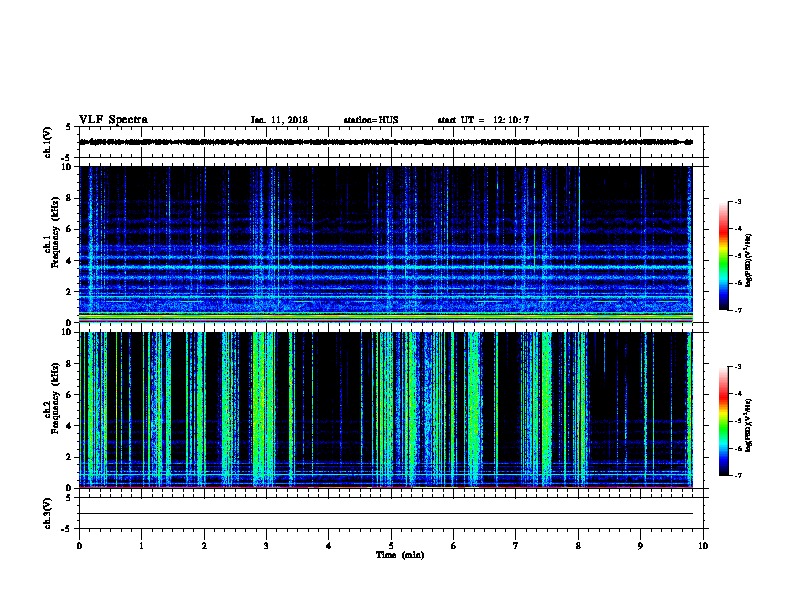This screenshot has width=792, height=612.
Task: Click the "7" tick on the time axis
Action: click(516, 546)
